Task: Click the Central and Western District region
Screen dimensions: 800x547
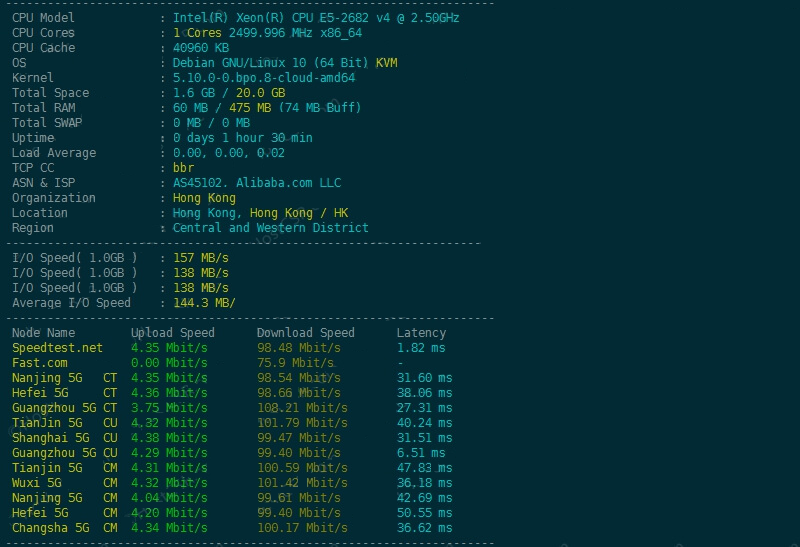Action: [x=270, y=228]
